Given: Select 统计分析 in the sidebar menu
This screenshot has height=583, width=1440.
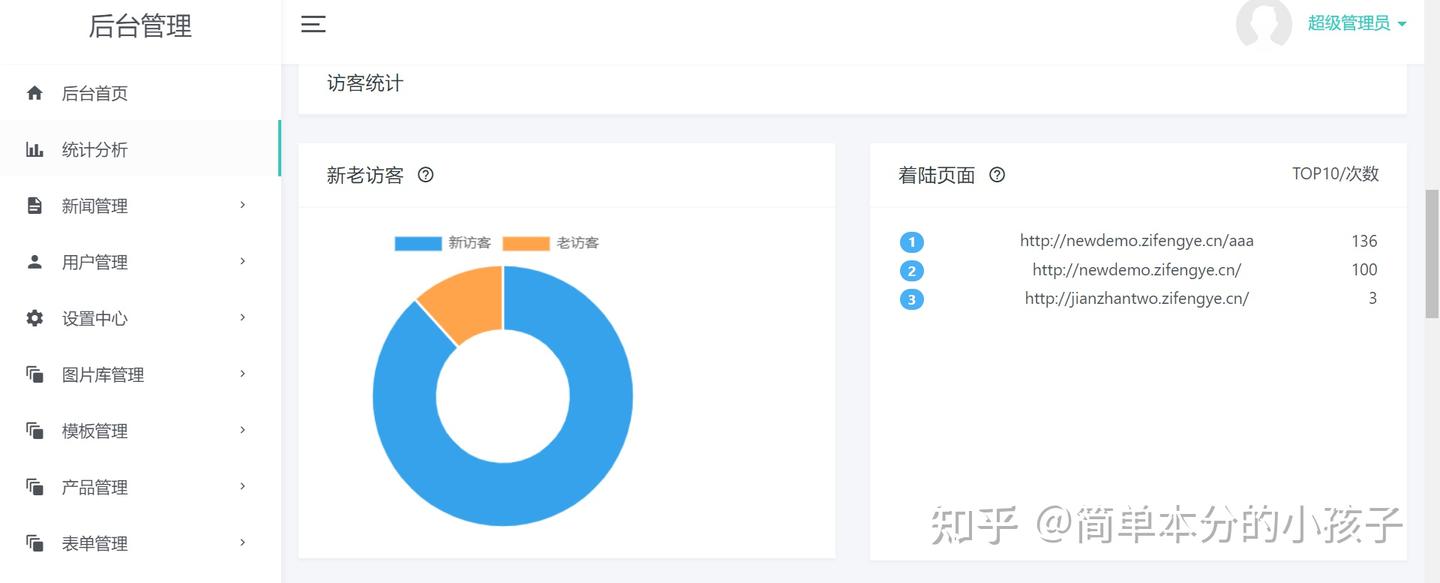Looking at the screenshot, I should [x=96, y=148].
